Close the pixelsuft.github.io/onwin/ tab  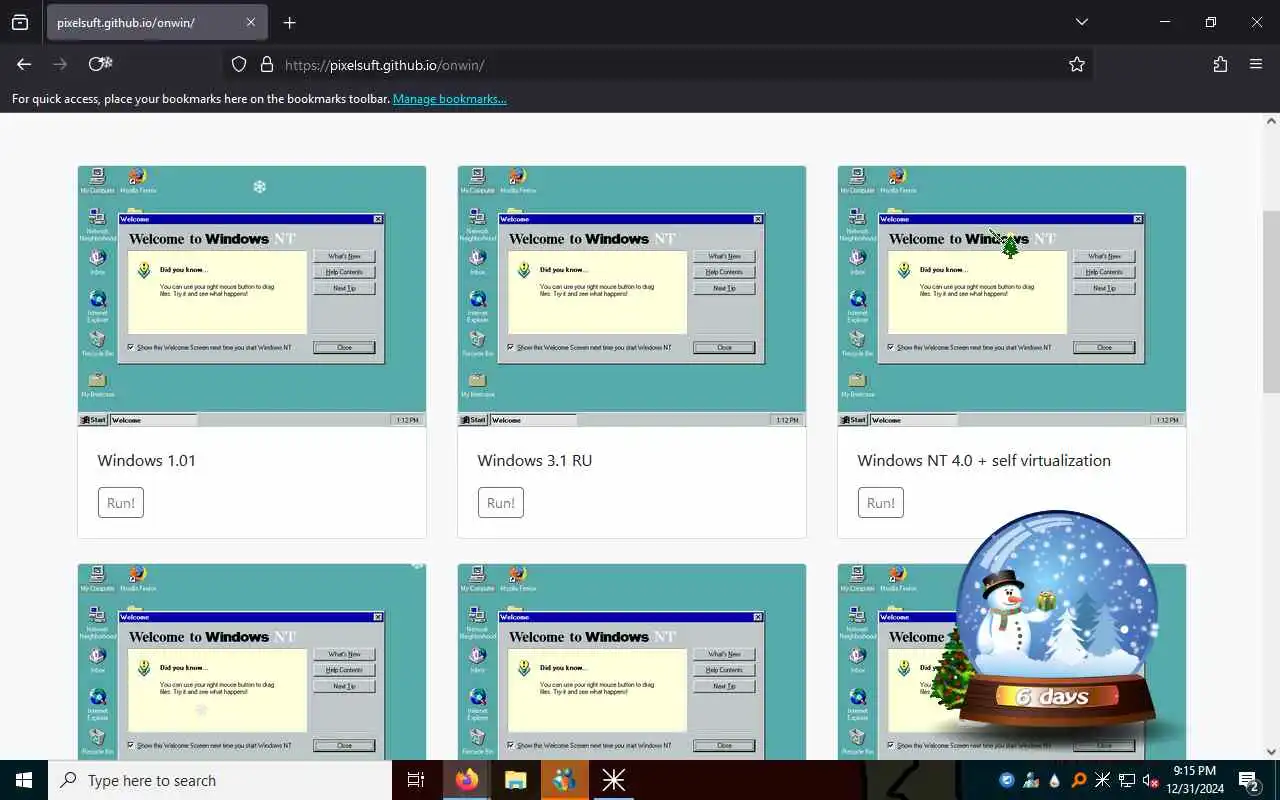pos(250,22)
